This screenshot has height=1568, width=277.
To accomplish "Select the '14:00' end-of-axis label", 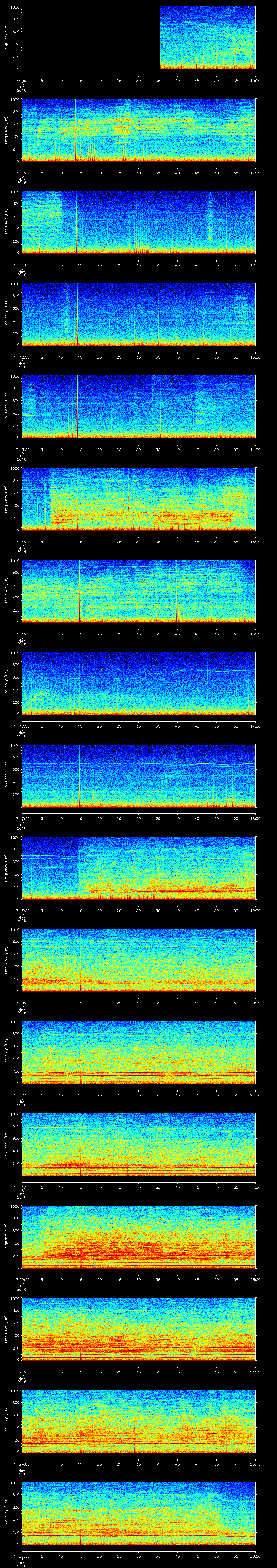I will 255,449.
